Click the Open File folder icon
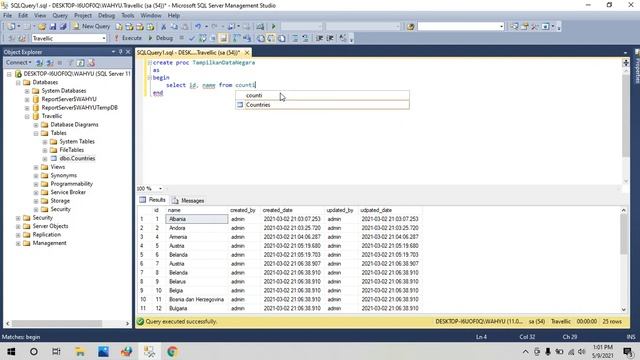The image size is (640, 360). coord(42,27)
